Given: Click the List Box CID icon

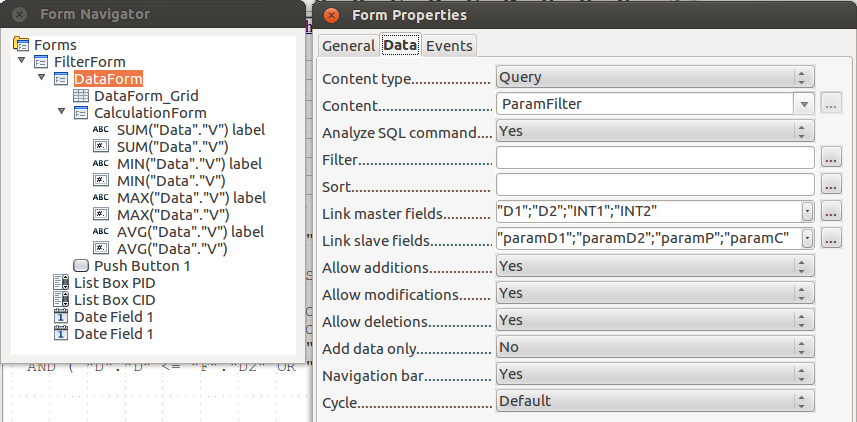Looking at the screenshot, I should tap(61, 300).
